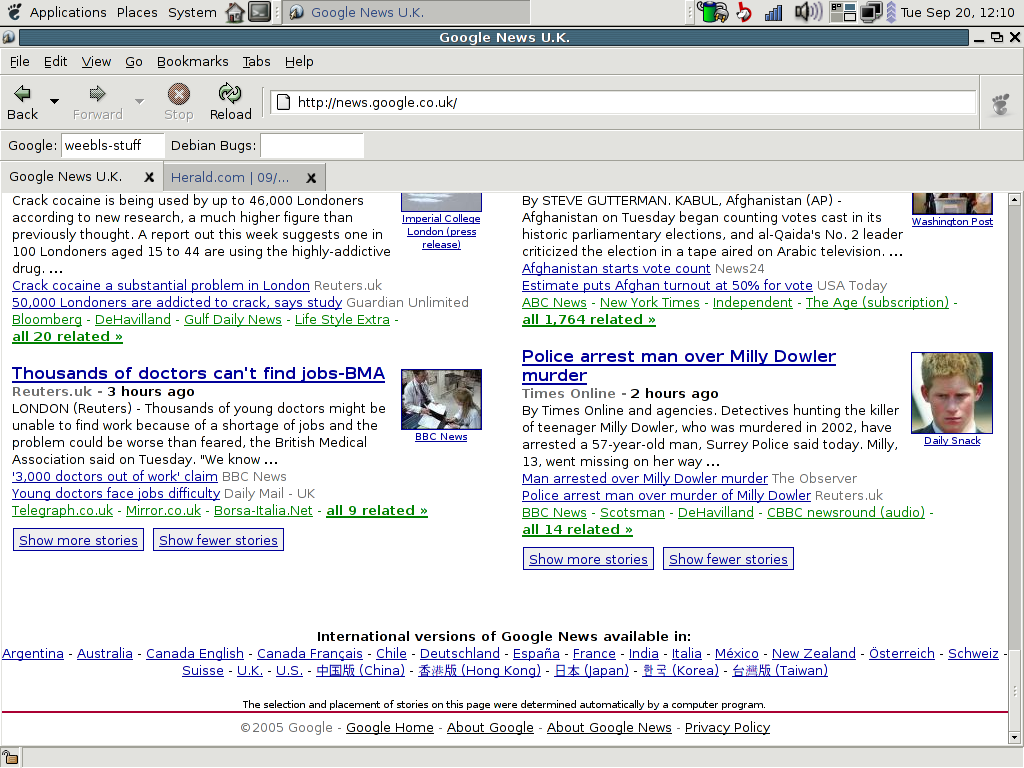Viewport: 1024px width, 768px height.
Task: Click 'Show more stories' under Milly Dowler story
Action: tap(588, 559)
